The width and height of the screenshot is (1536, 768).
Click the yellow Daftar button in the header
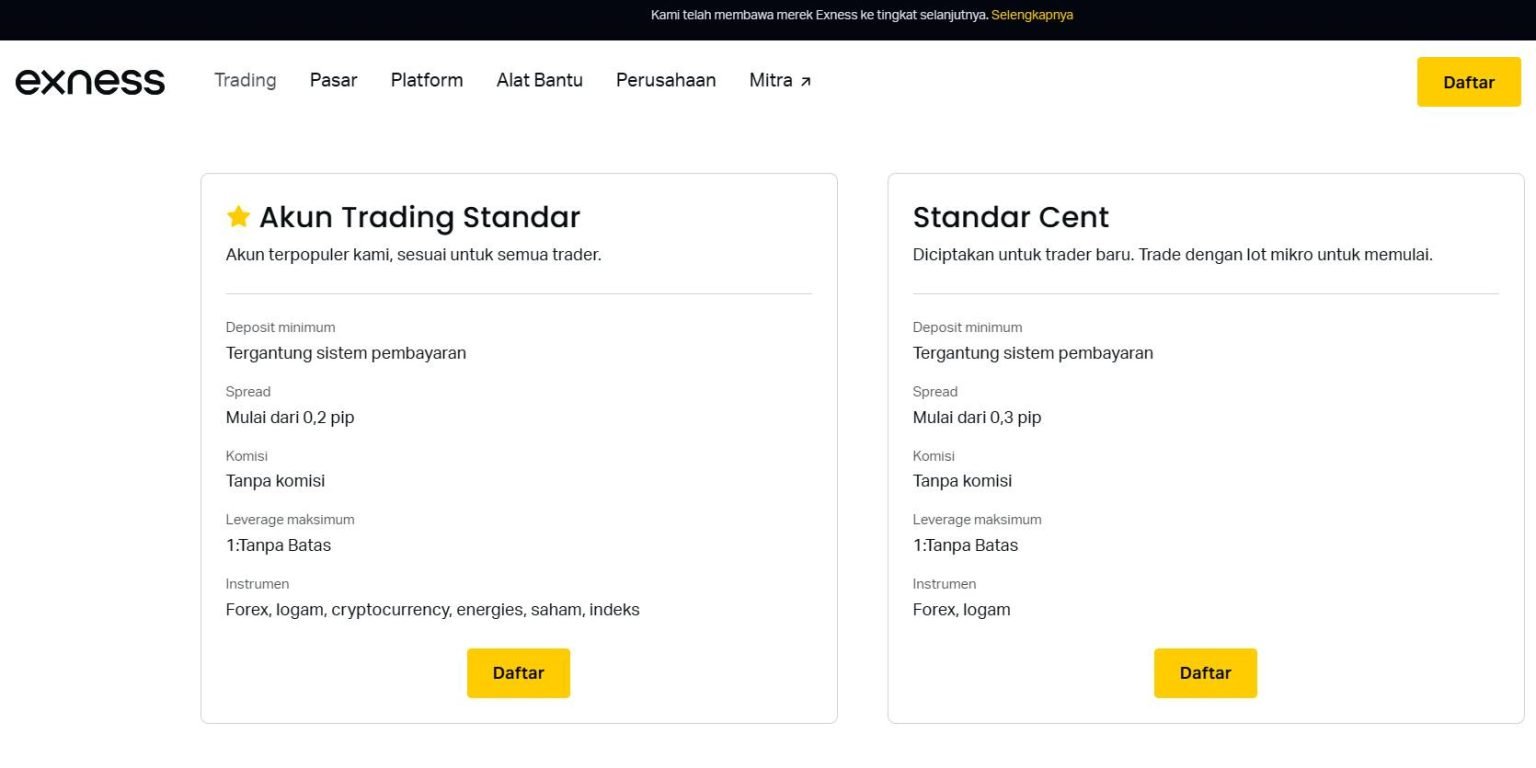[x=1468, y=82]
